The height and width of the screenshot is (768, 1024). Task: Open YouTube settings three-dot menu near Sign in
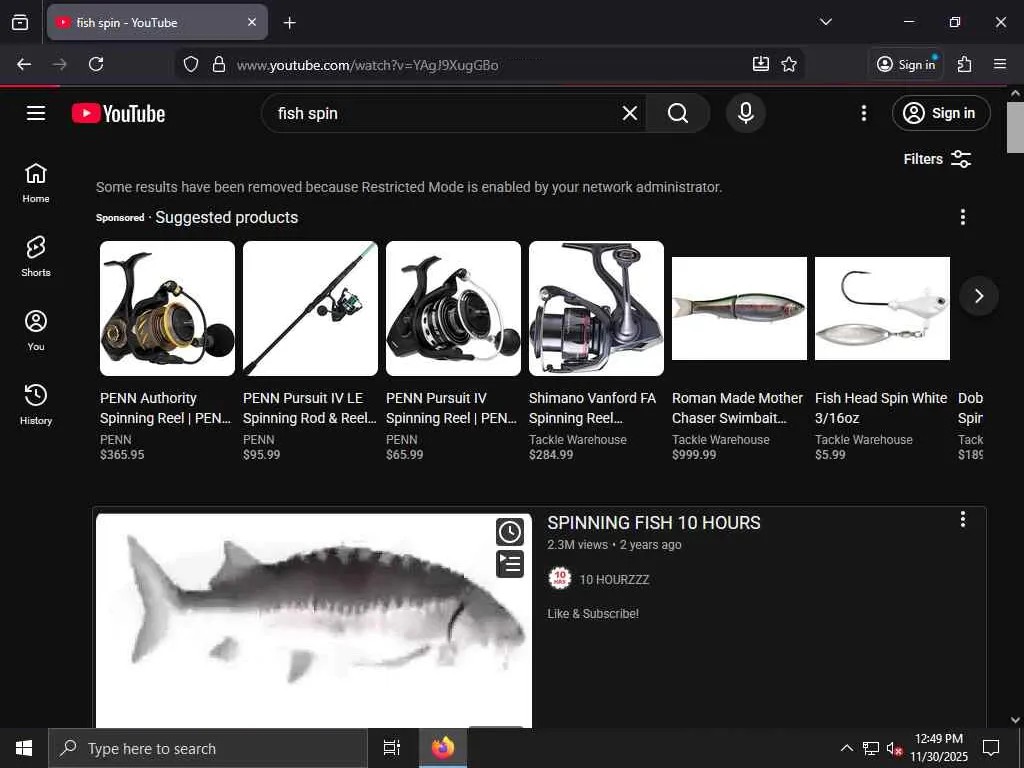[864, 114]
